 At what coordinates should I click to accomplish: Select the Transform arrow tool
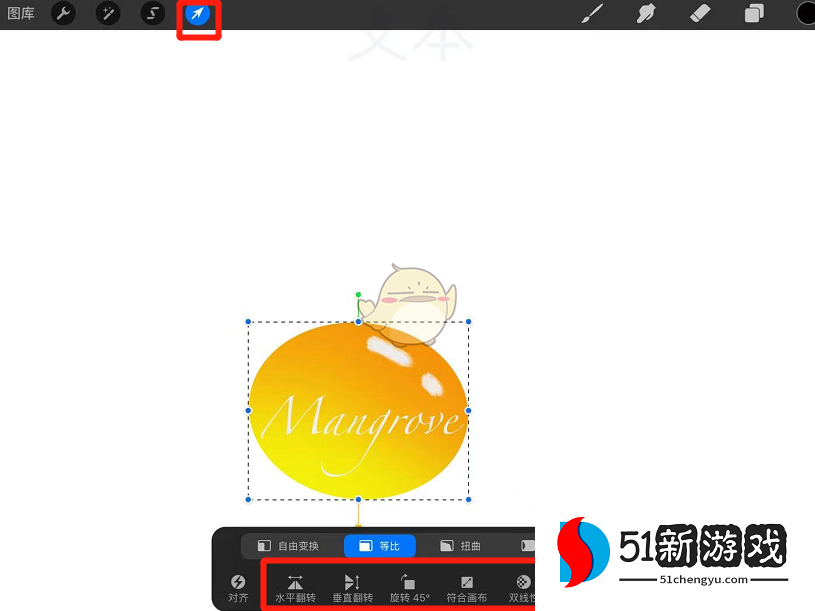tap(198, 14)
